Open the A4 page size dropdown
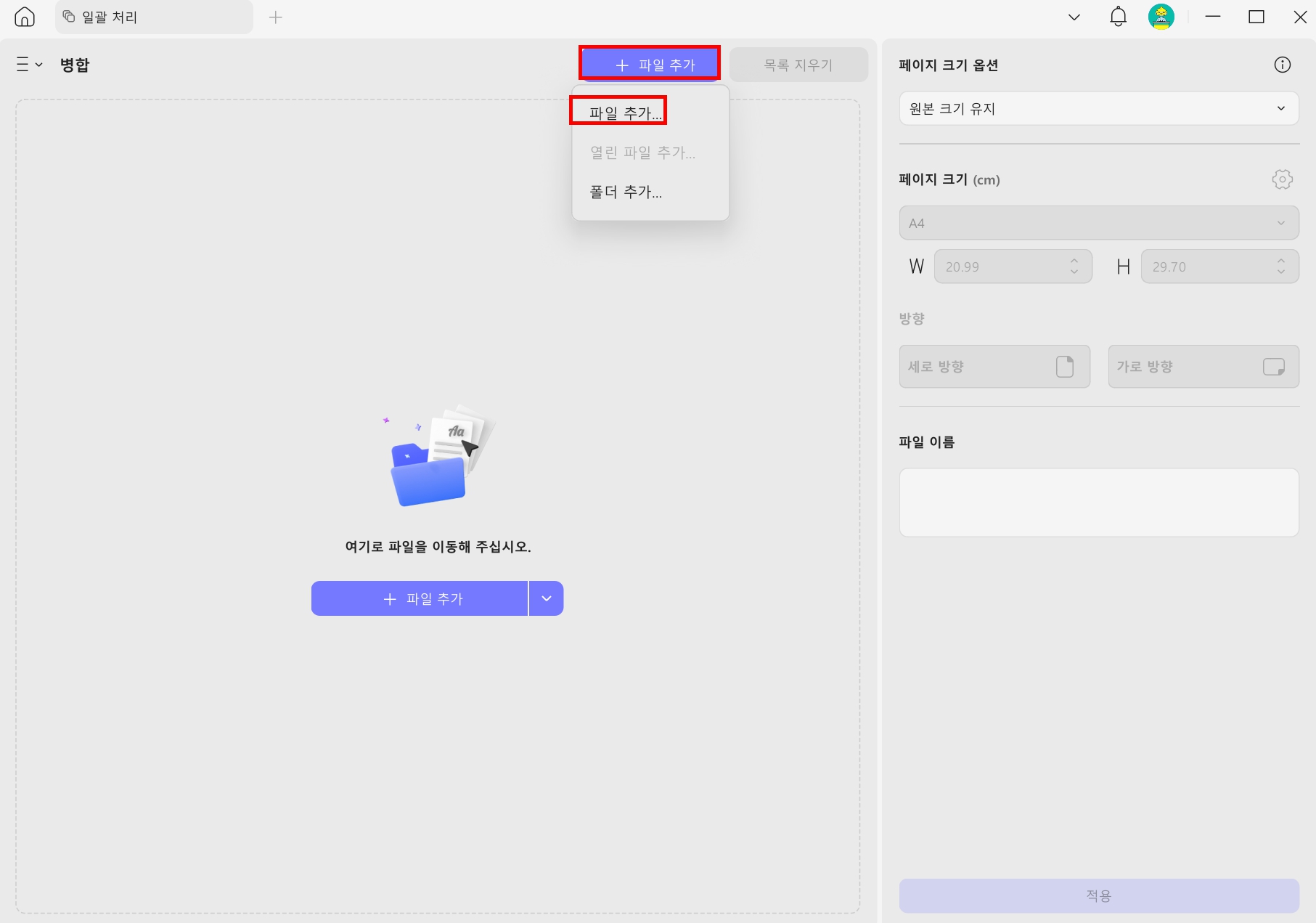This screenshot has width=1316, height=923. pos(1099,223)
